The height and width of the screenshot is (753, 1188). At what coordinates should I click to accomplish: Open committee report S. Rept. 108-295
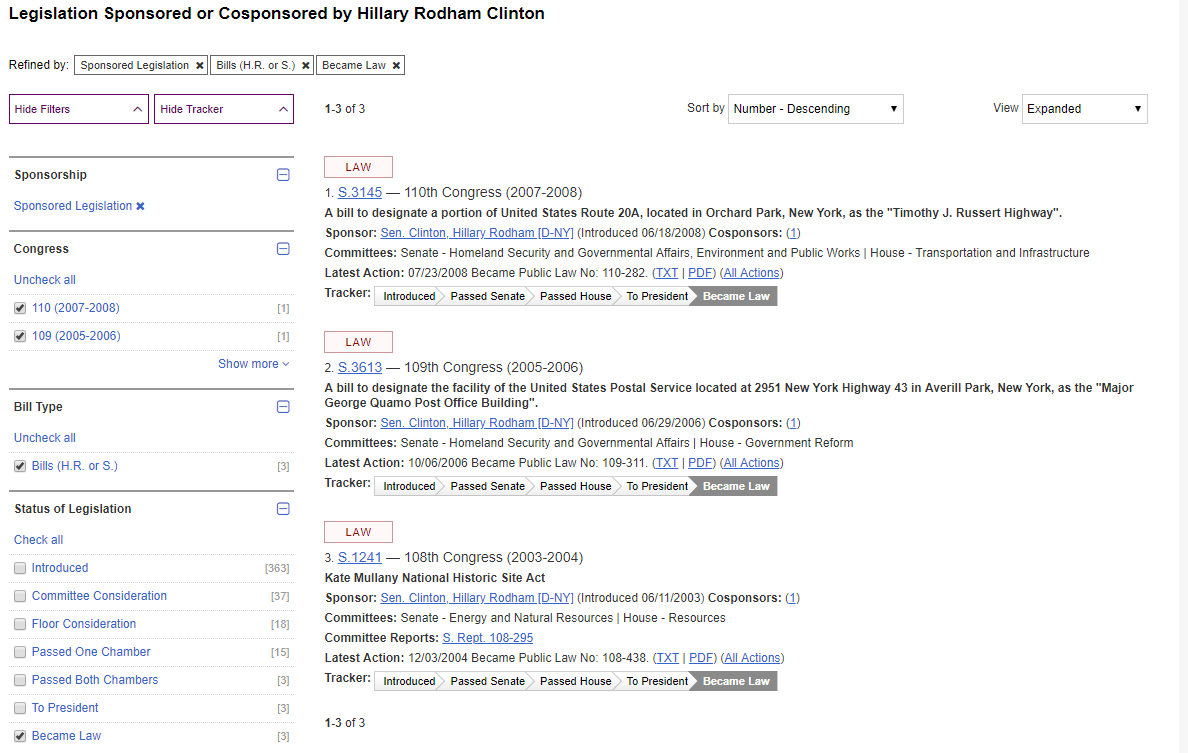tap(488, 639)
